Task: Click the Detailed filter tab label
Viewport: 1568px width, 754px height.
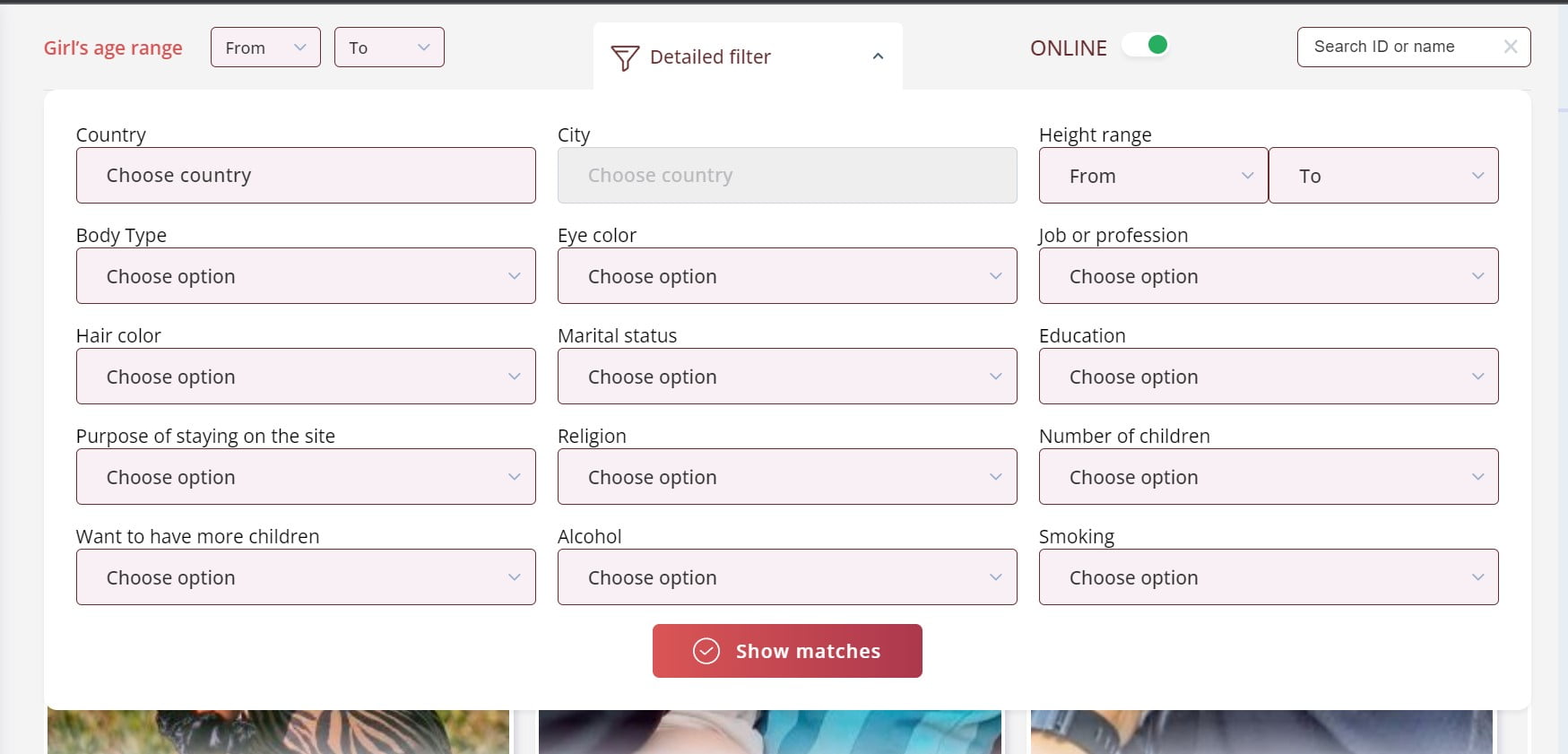Action: (x=710, y=57)
